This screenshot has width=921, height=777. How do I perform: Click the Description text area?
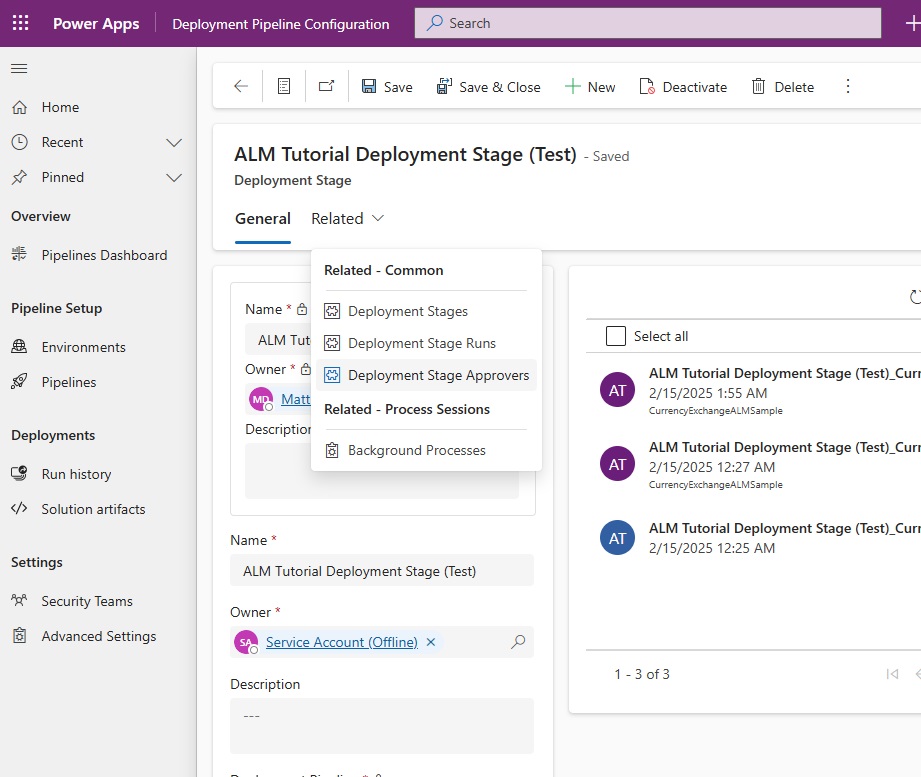(382, 726)
